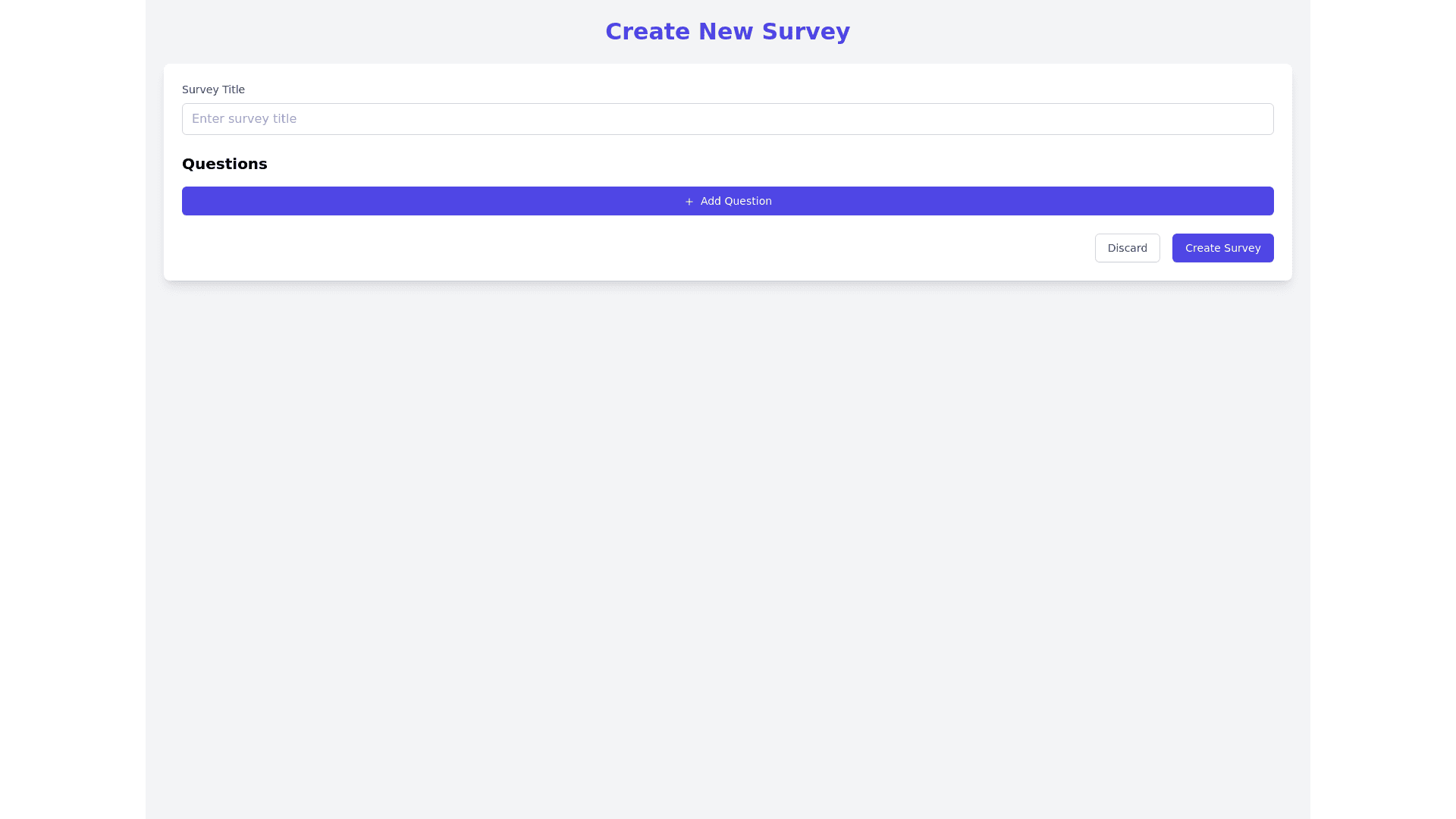
Task: Click Discard next to Create Survey
Action: (x=1127, y=247)
